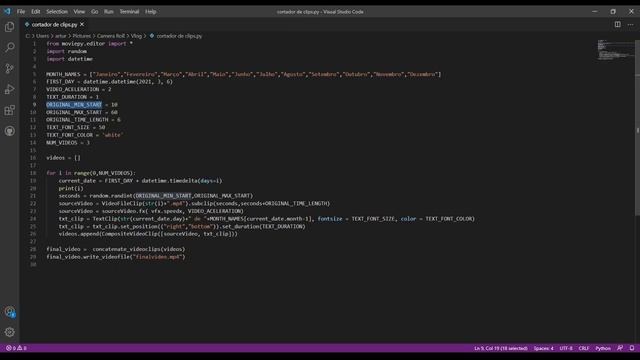Click the 'import datetime' line
The image size is (640, 360).
[69, 59]
